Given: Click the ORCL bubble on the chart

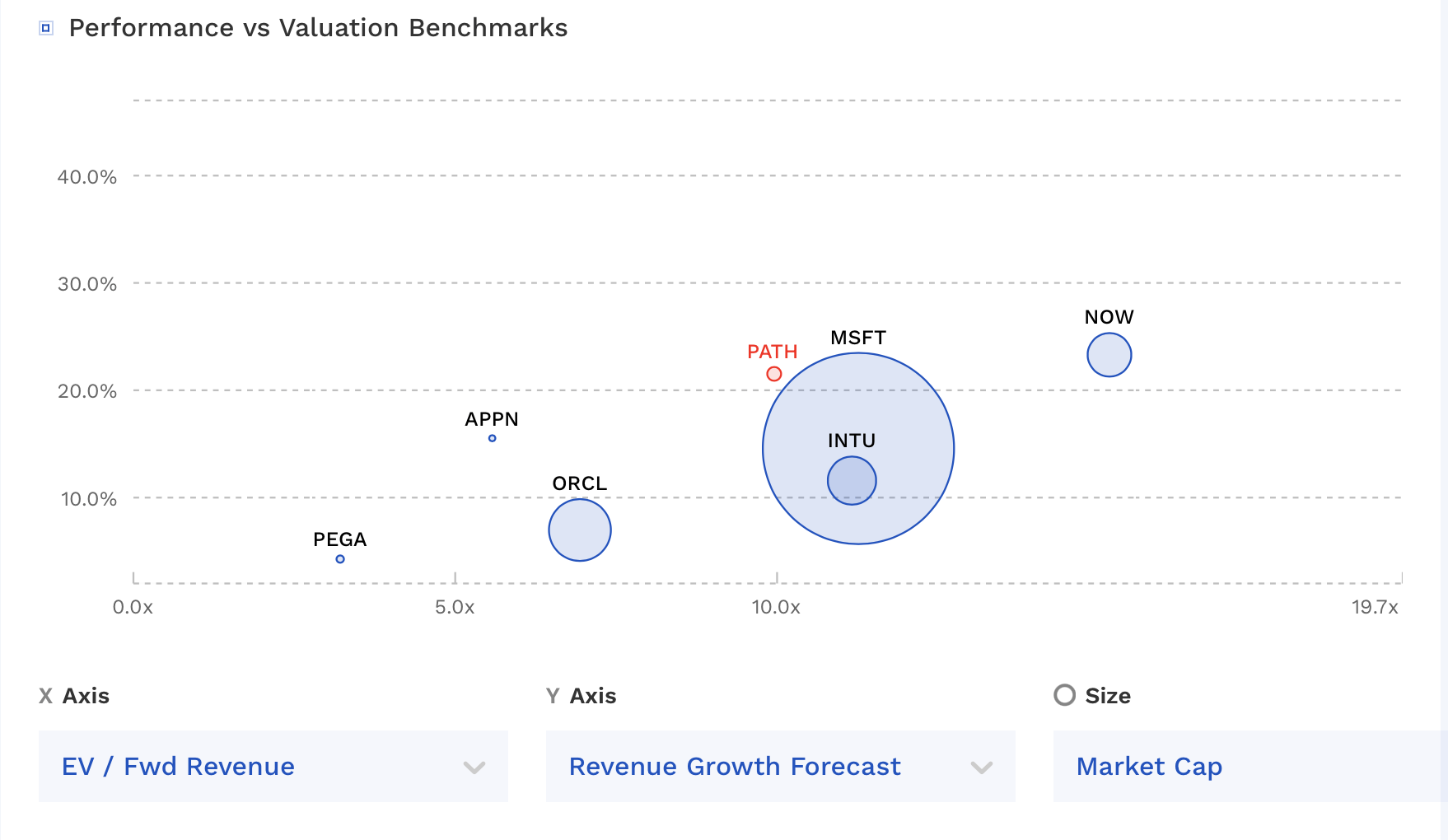Looking at the screenshot, I should coord(580,530).
